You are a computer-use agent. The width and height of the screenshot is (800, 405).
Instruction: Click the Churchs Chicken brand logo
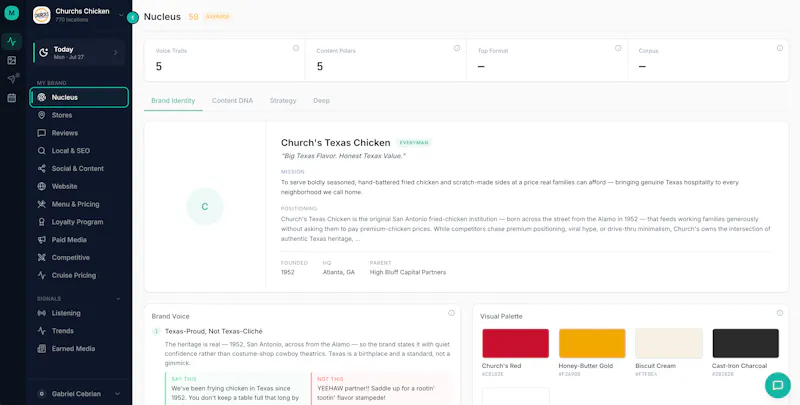[41, 15]
